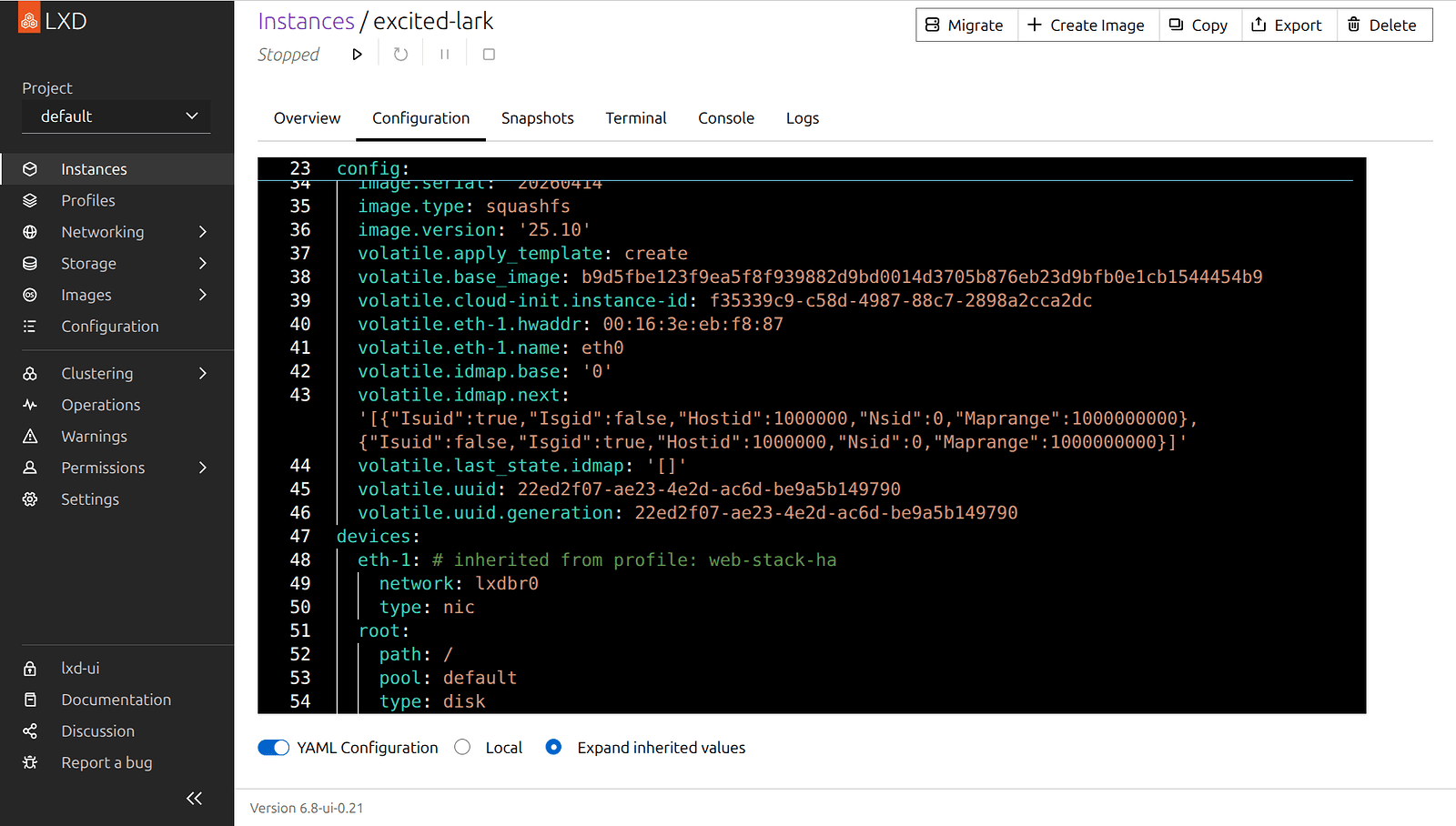Click the stop instance square icon

tap(489, 55)
